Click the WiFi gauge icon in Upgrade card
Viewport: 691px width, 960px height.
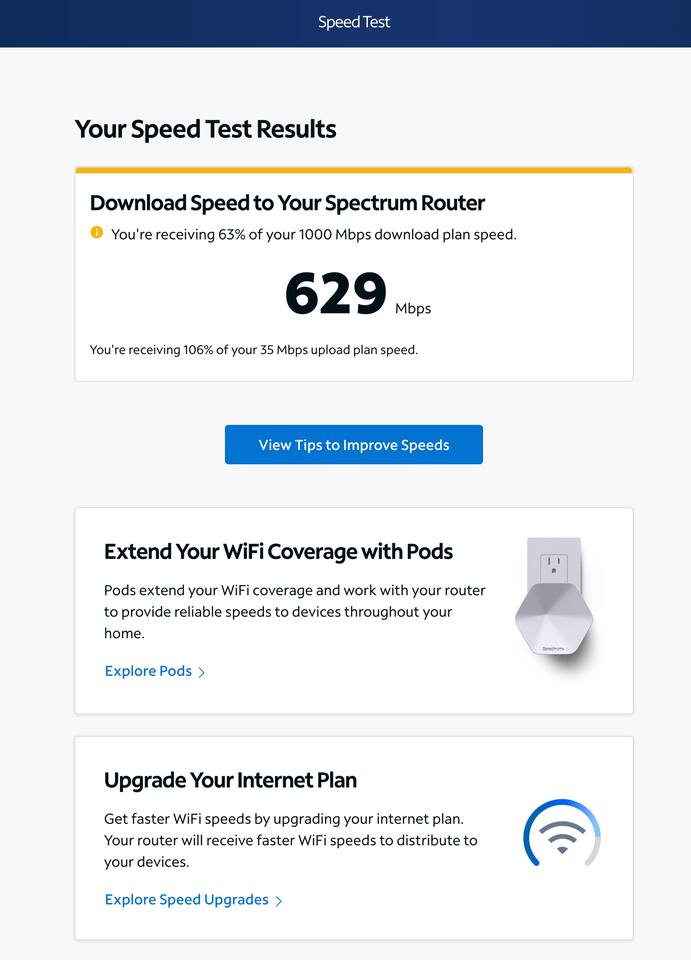pos(562,834)
